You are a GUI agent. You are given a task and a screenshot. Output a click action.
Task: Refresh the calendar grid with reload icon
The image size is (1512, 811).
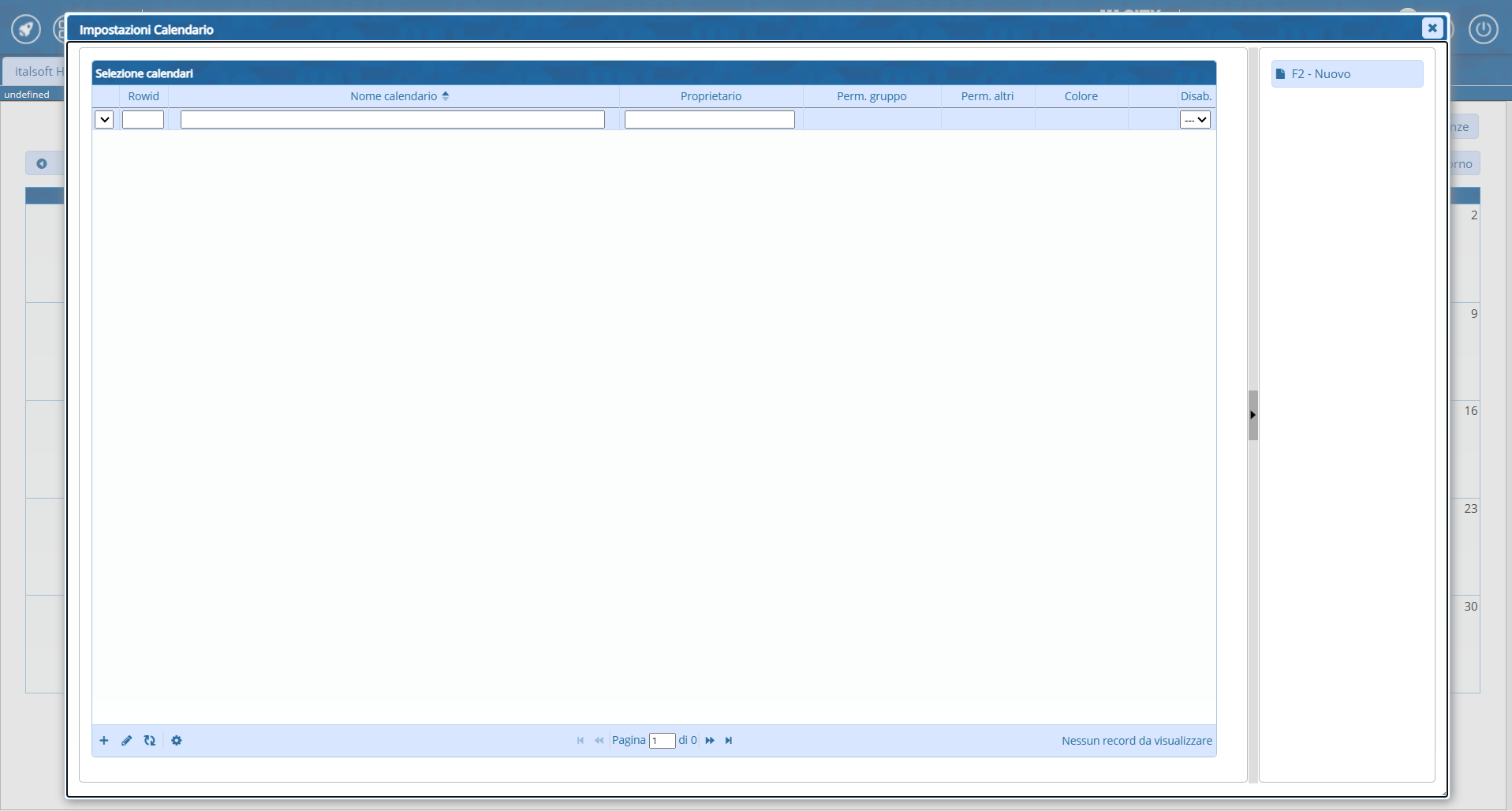click(x=150, y=741)
